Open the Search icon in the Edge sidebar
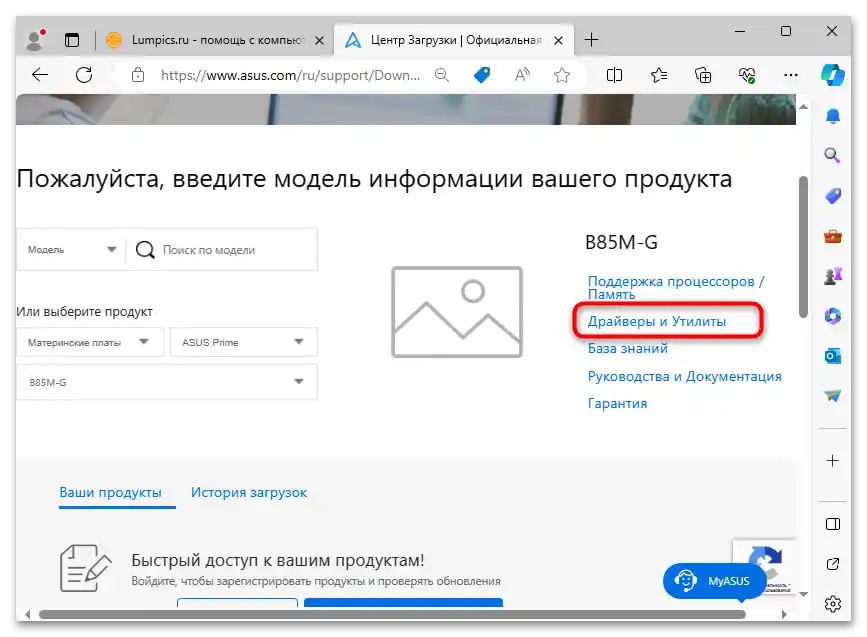This screenshot has width=867, height=637. pos(833,156)
